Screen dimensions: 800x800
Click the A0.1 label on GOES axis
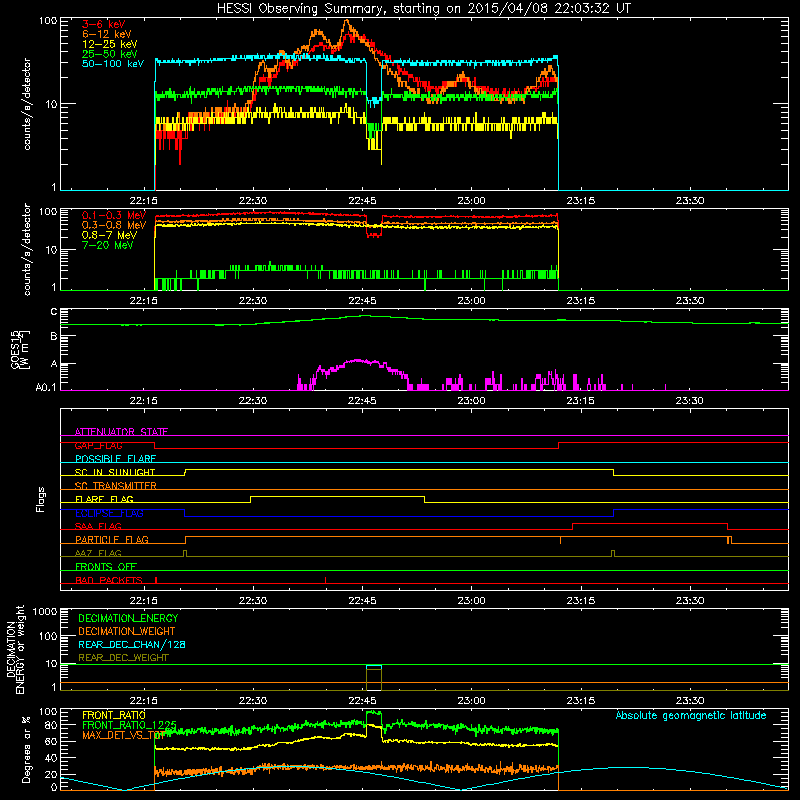[x=45, y=387]
